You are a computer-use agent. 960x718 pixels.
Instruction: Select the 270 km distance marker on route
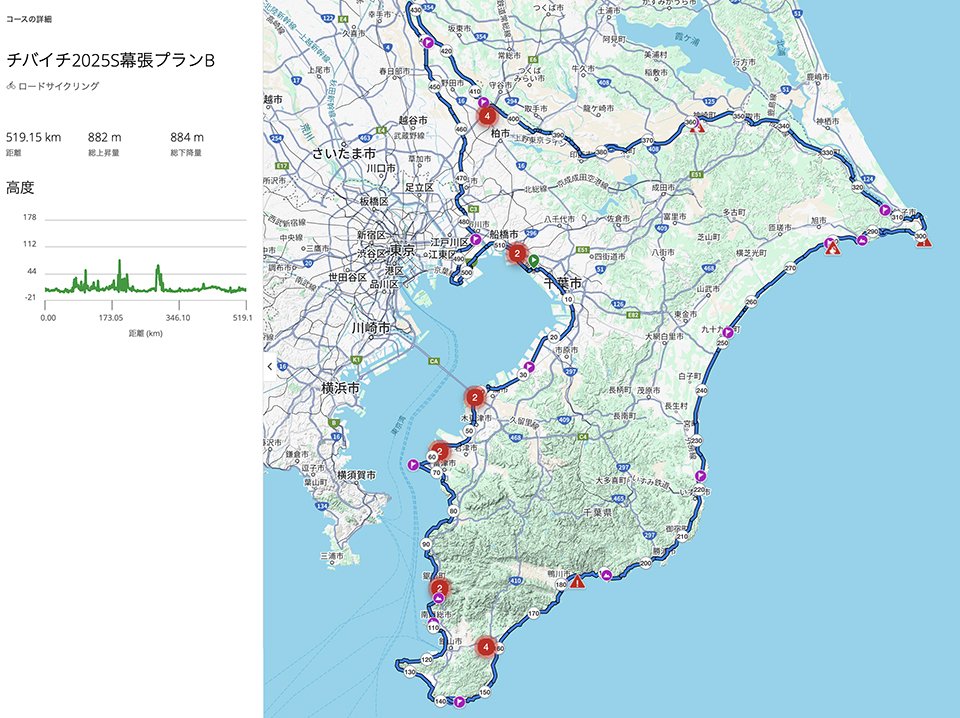coord(791,268)
